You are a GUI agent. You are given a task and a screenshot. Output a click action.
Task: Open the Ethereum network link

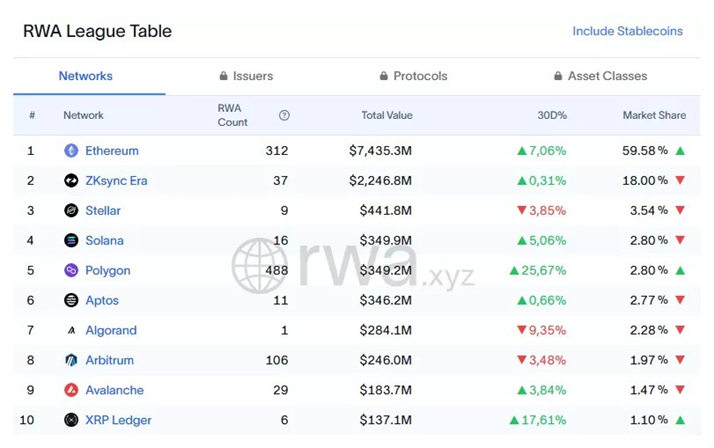[112, 151]
